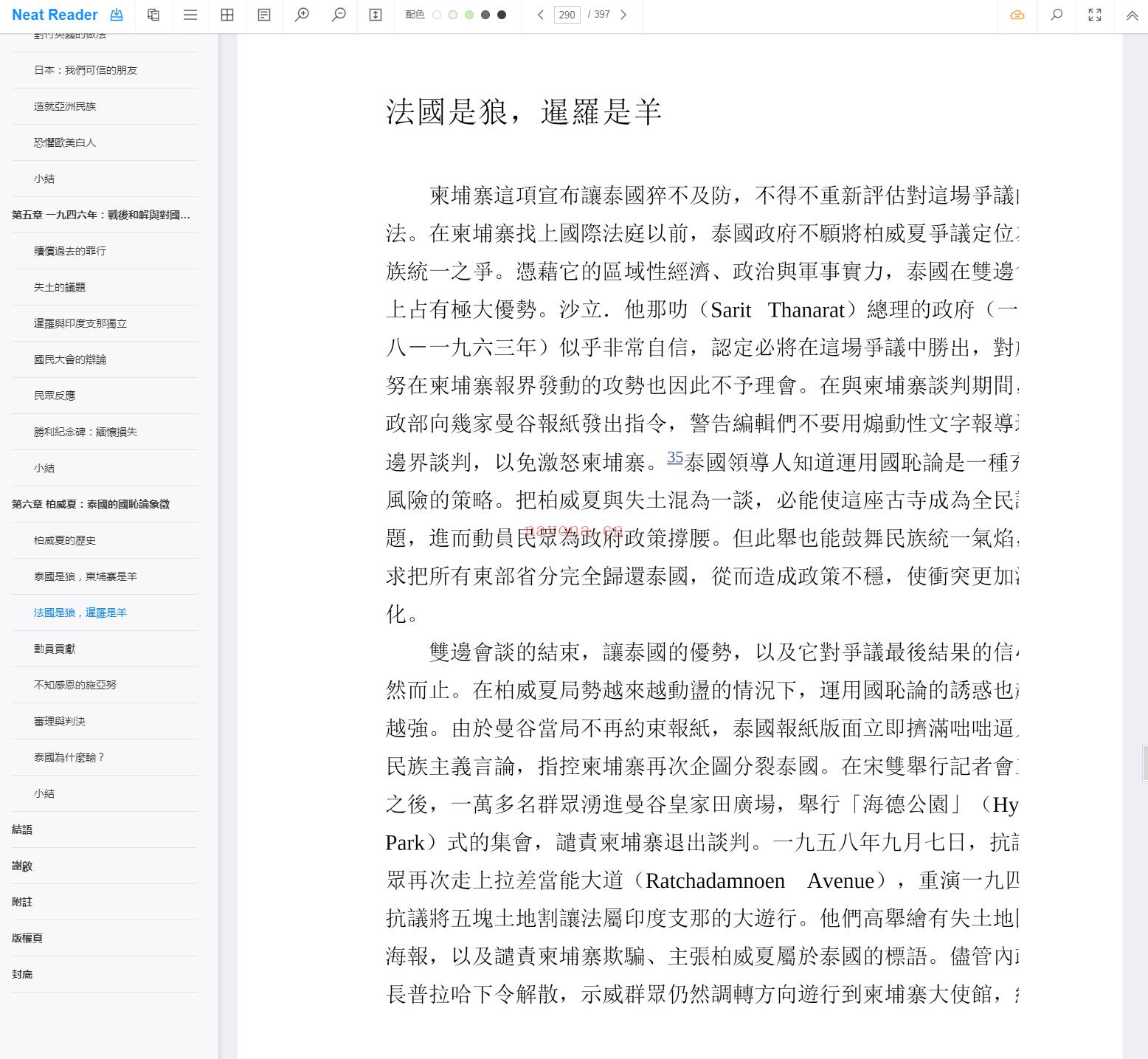Select the beige color theme swatch
The image size is (1148, 1059).
tap(453, 15)
